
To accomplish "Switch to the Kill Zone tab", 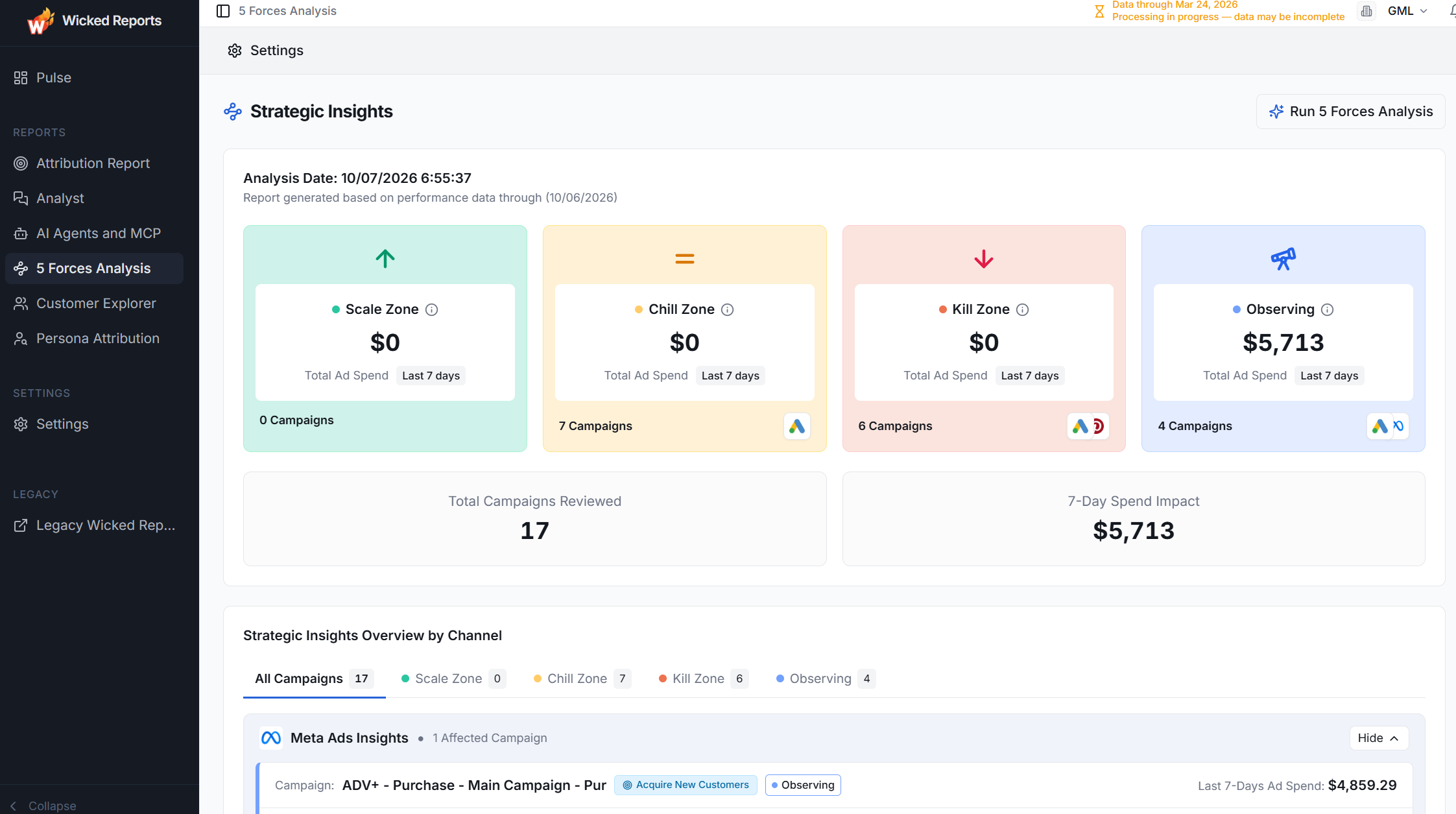I will [x=703, y=678].
